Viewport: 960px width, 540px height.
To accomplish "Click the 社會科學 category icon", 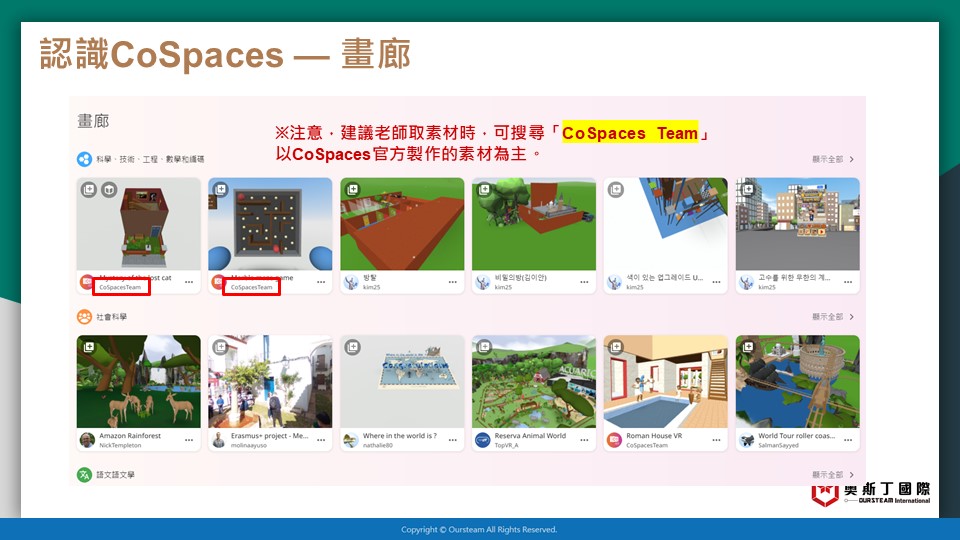I will (84, 317).
